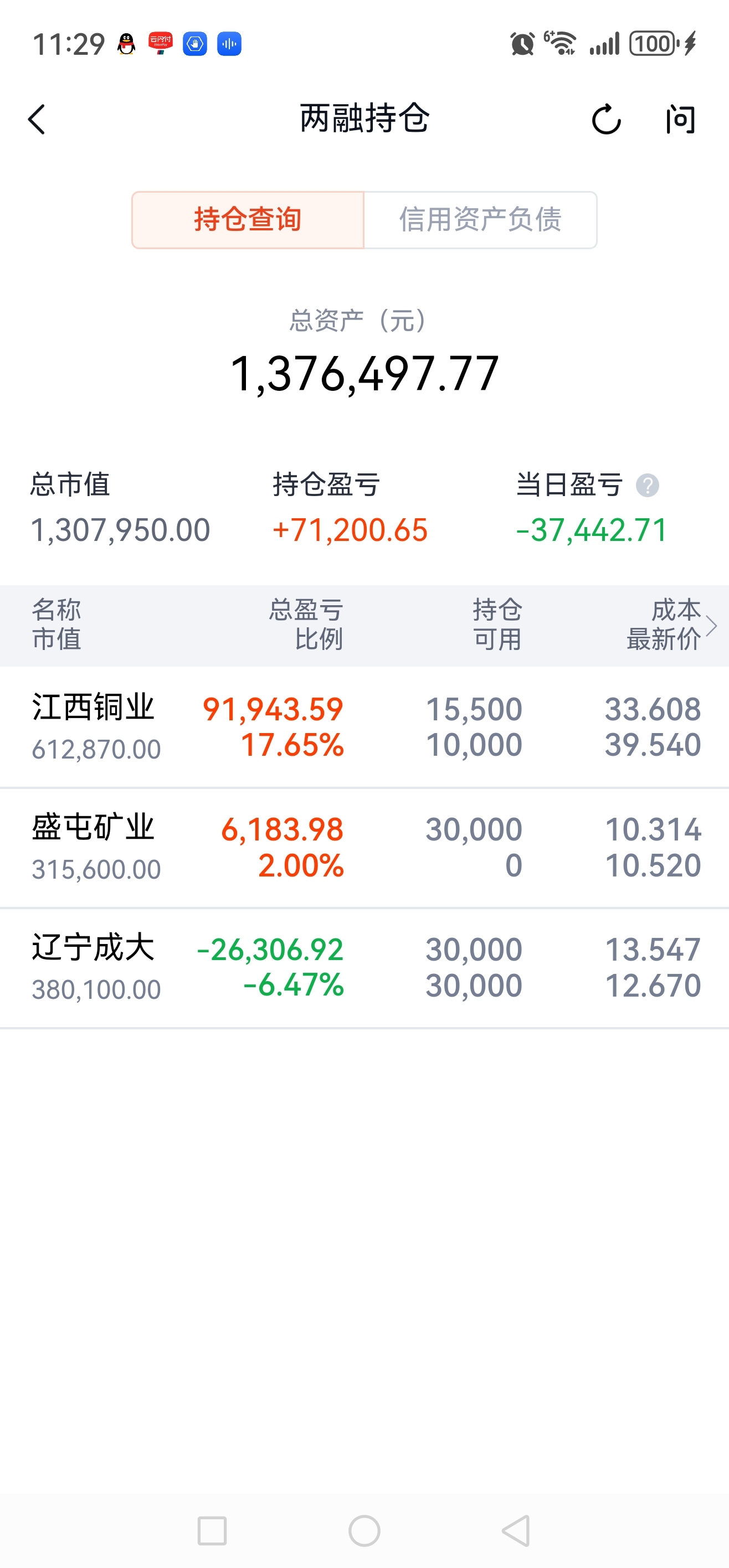Tap the 持仓盈亏 +71,200.65 figure
This screenshot has width=729, height=1568.
(x=350, y=529)
